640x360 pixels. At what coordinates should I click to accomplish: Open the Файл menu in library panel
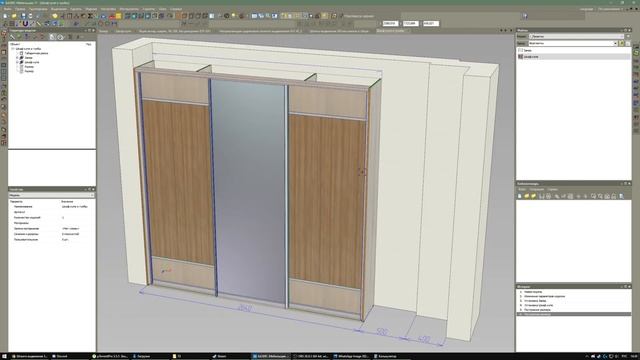click(522, 189)
